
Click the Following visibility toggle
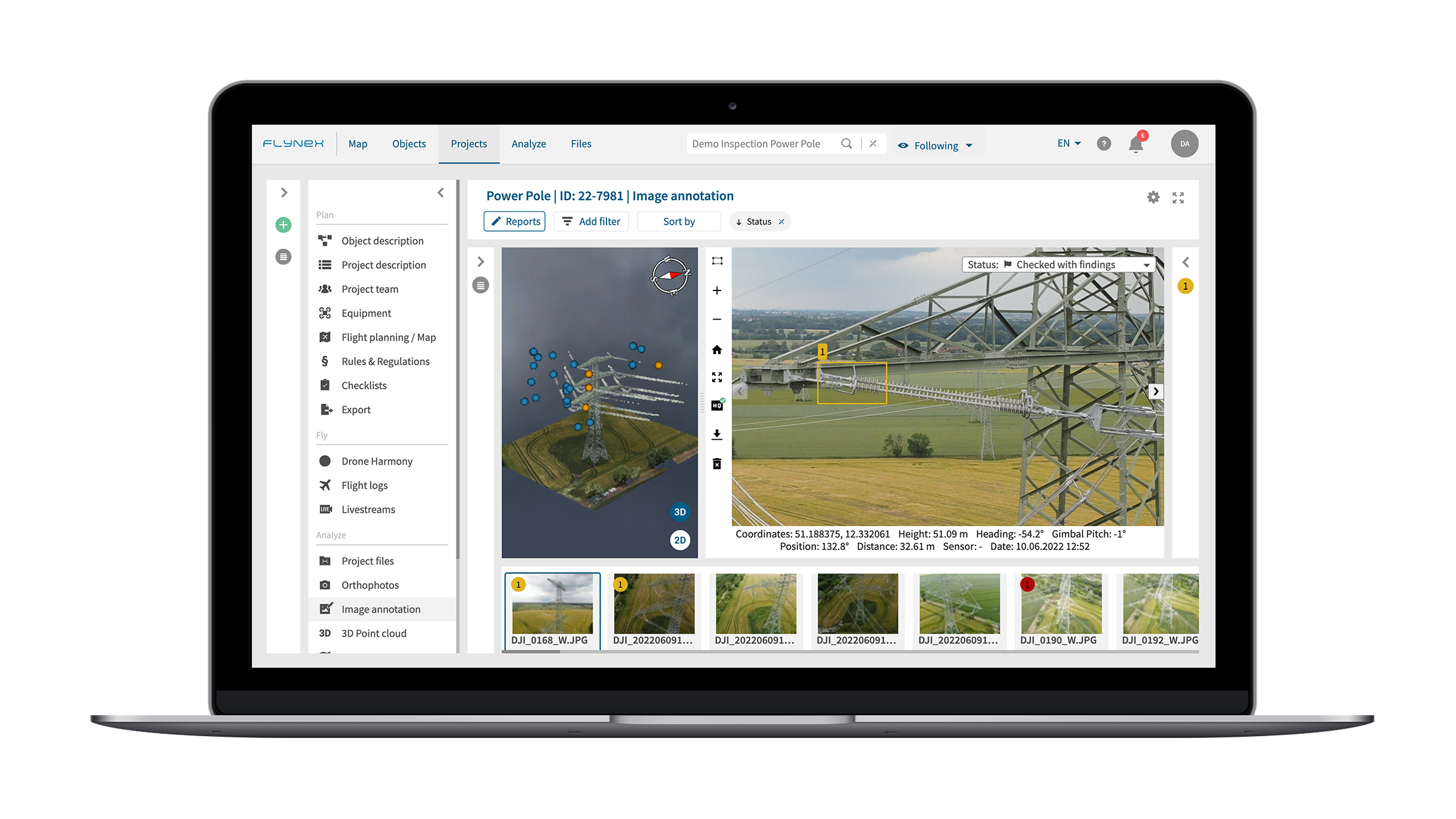936,145
